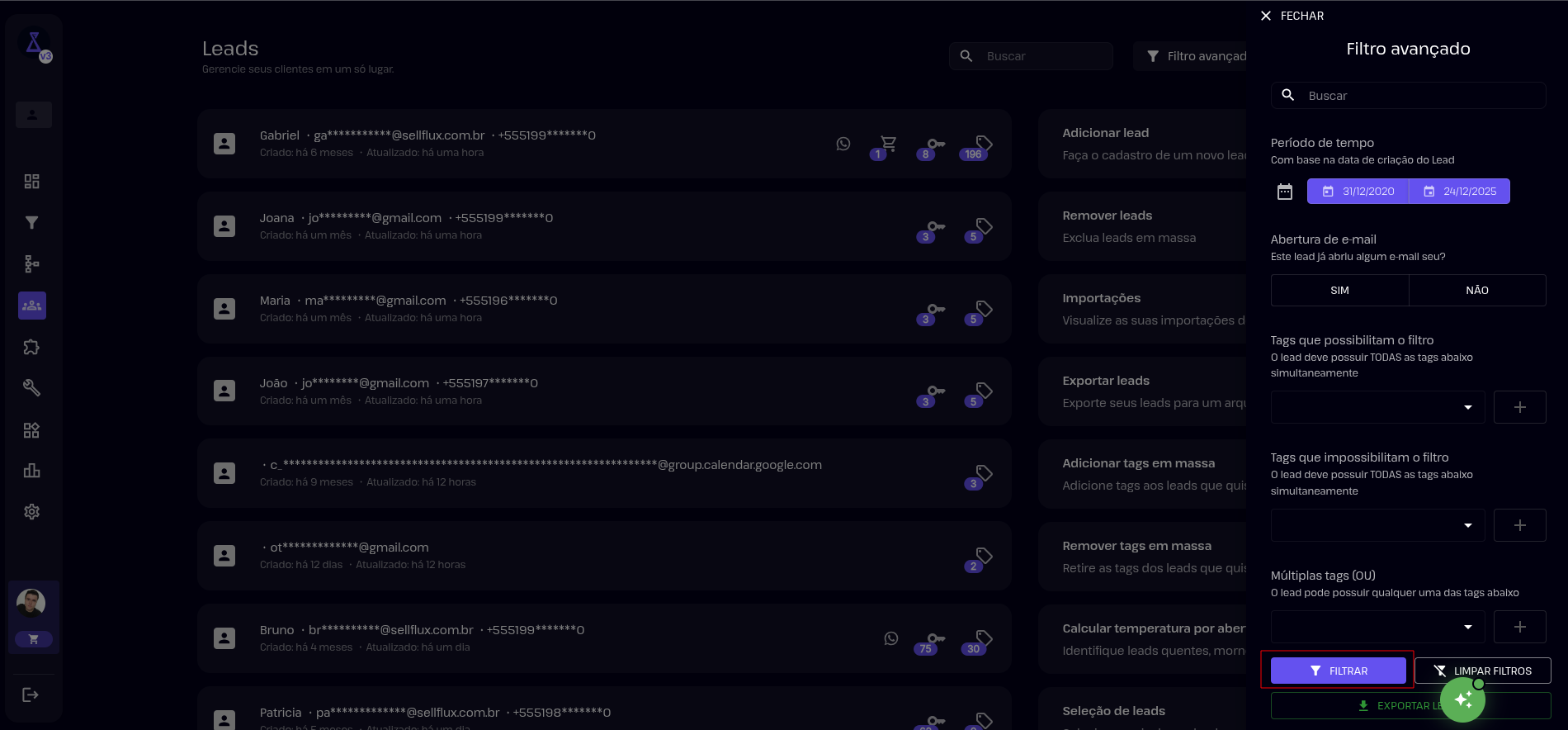
Task: Click the tag icon on Joana's lead
Action: click(984, 226)
